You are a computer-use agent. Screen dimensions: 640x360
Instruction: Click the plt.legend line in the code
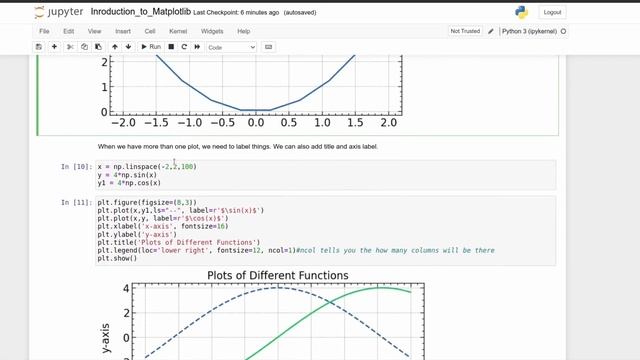click(x=296, y=250)
